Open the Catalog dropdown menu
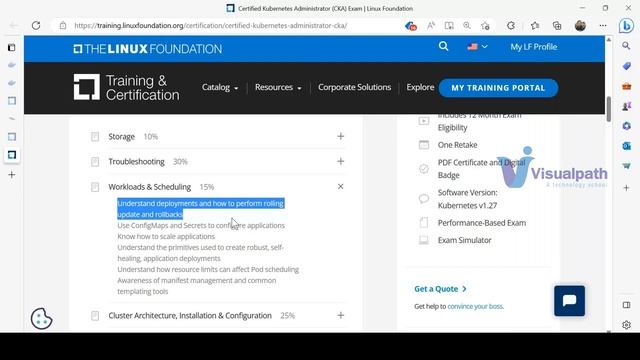 tap(220, 87)
